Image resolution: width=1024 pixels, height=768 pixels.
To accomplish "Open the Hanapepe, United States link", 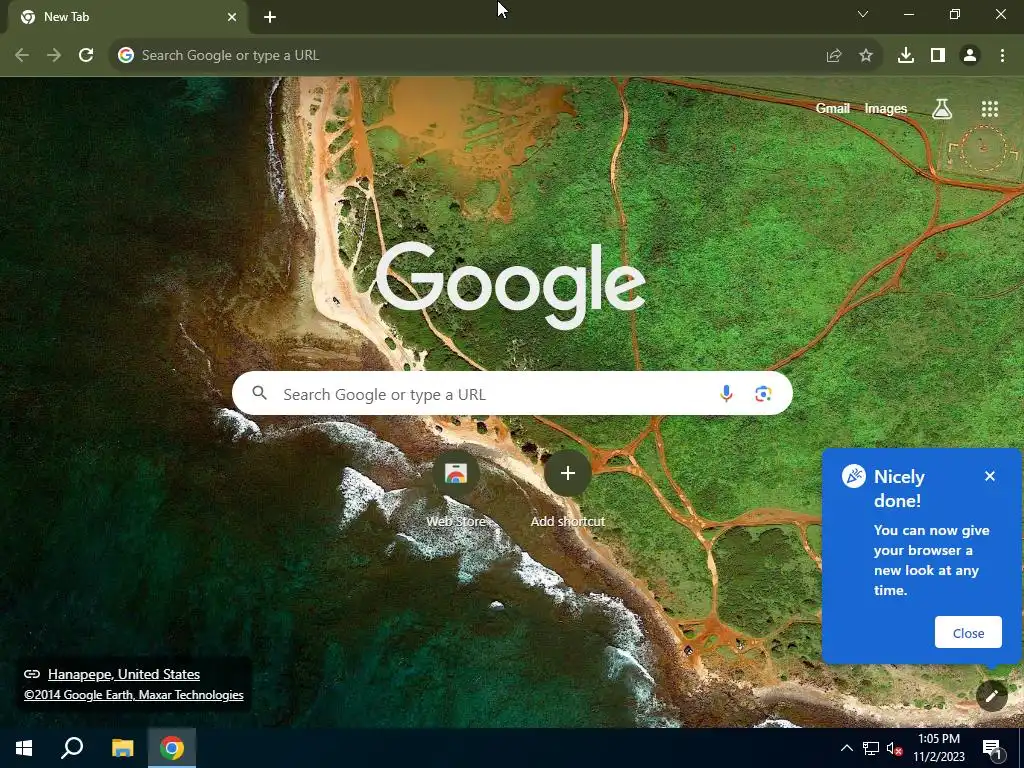I will point(124,674).
